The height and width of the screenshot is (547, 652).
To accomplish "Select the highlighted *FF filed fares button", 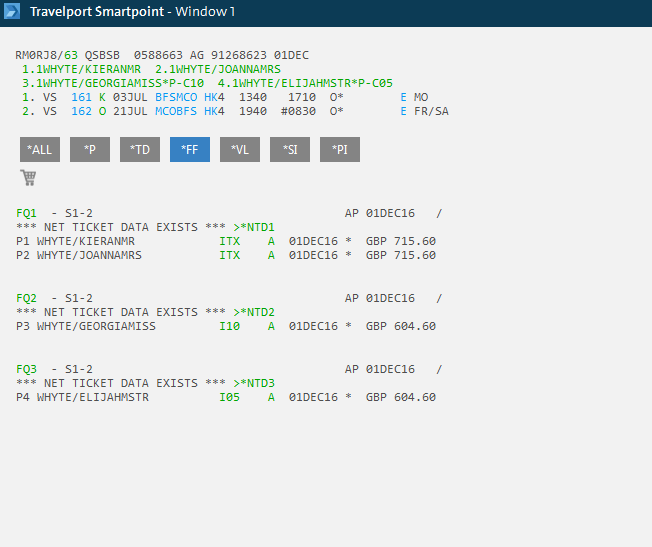I will (190, 149).
